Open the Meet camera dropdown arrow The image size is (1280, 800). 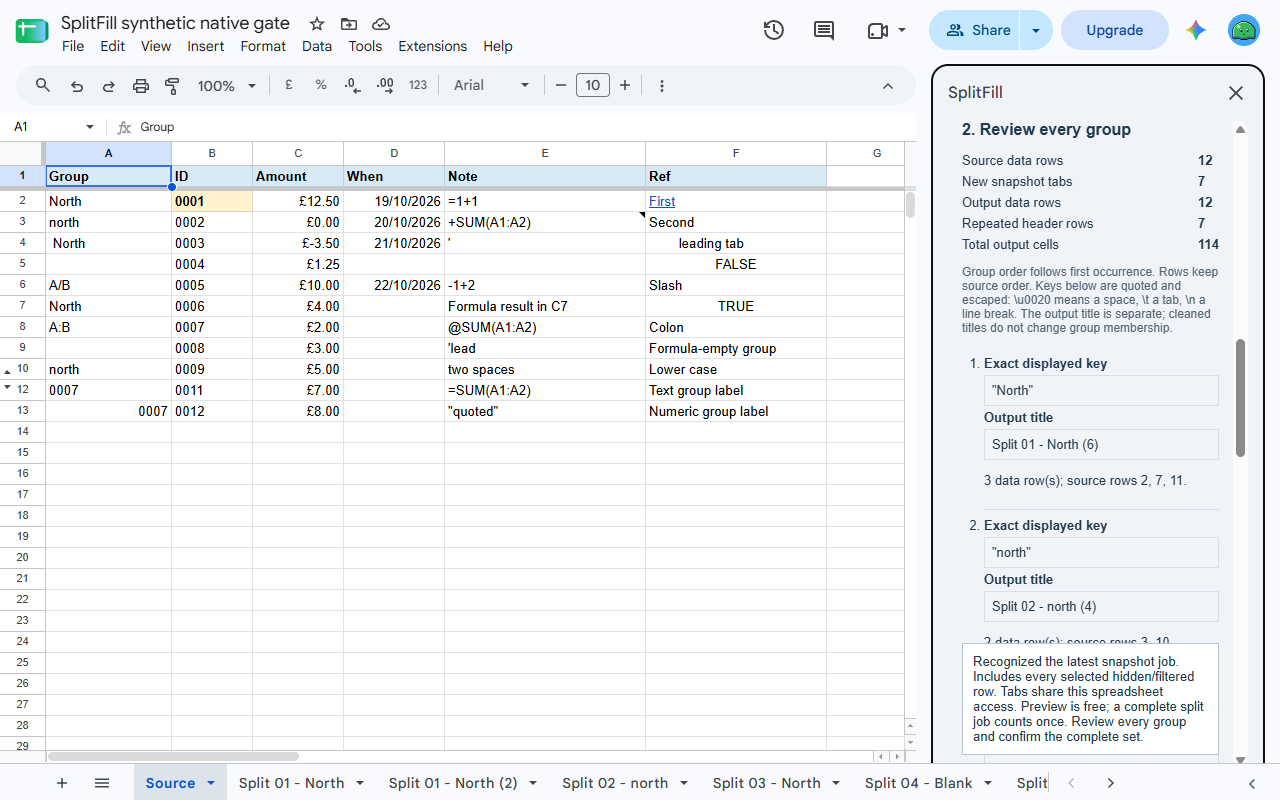point(902,30)
